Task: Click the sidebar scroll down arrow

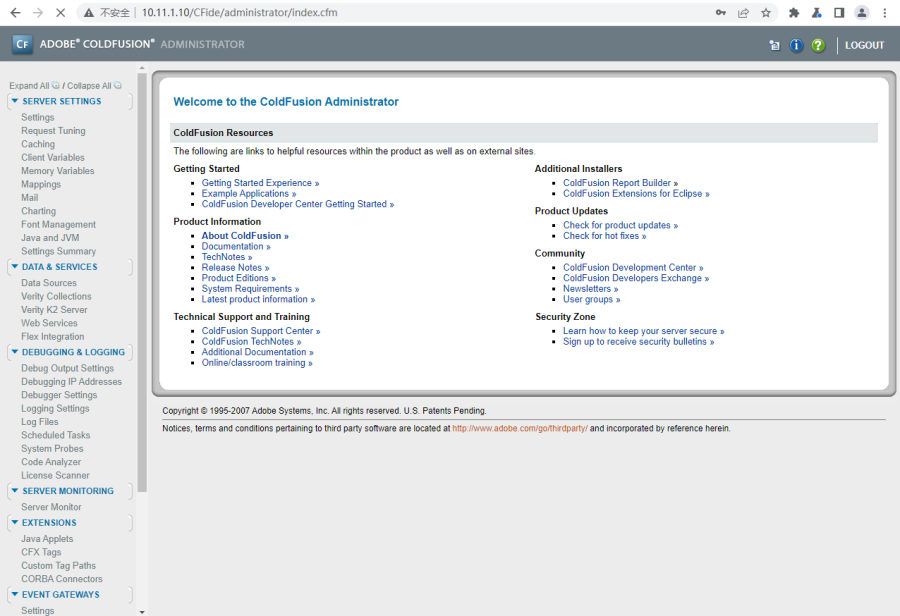Action: (x=142, y=612)
